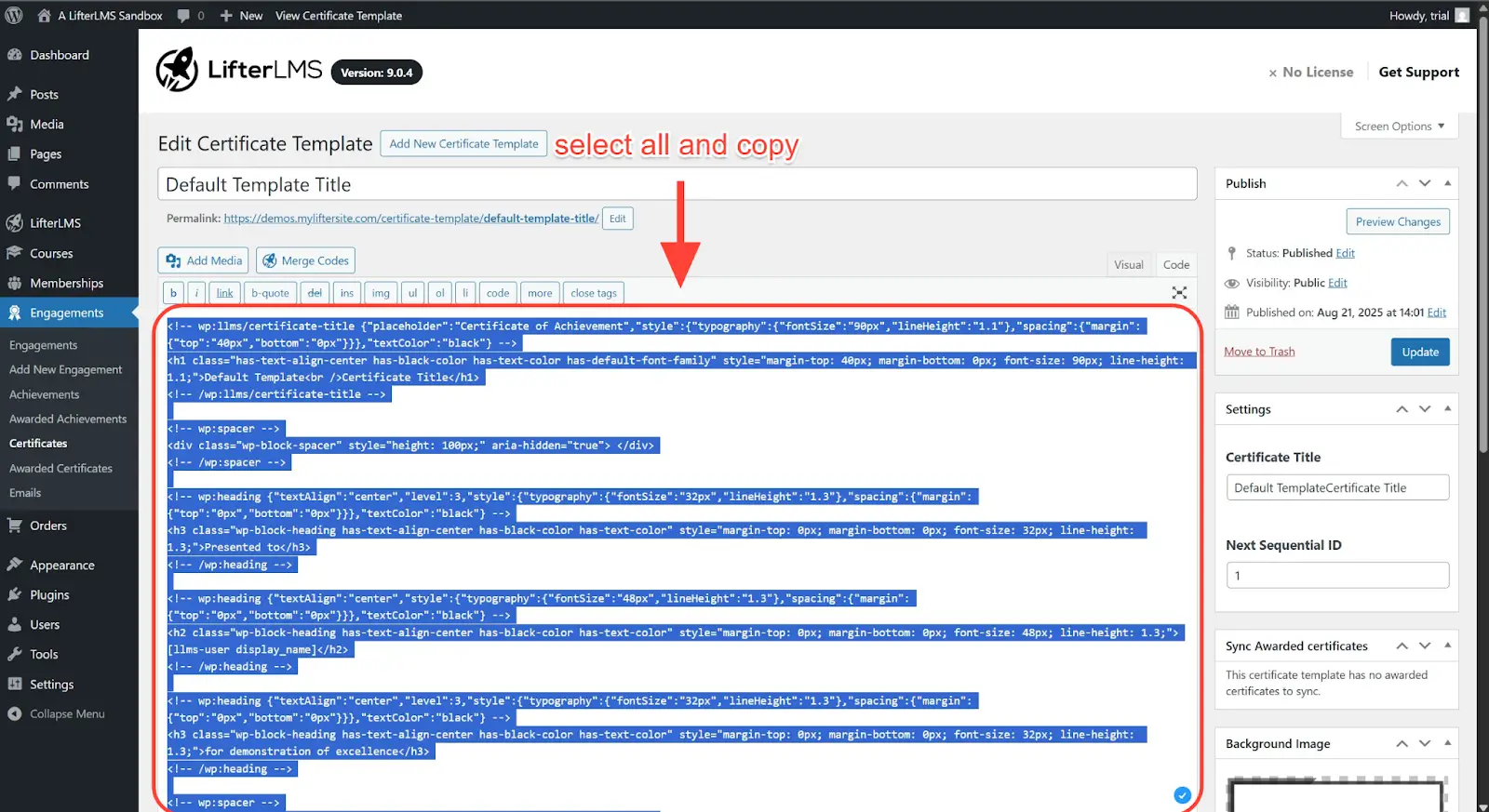Image resolution: width=1489 pixels, height=812 pixels.
Task: Collapse the Background Image panel toggle
Action: pos(1447,743)
